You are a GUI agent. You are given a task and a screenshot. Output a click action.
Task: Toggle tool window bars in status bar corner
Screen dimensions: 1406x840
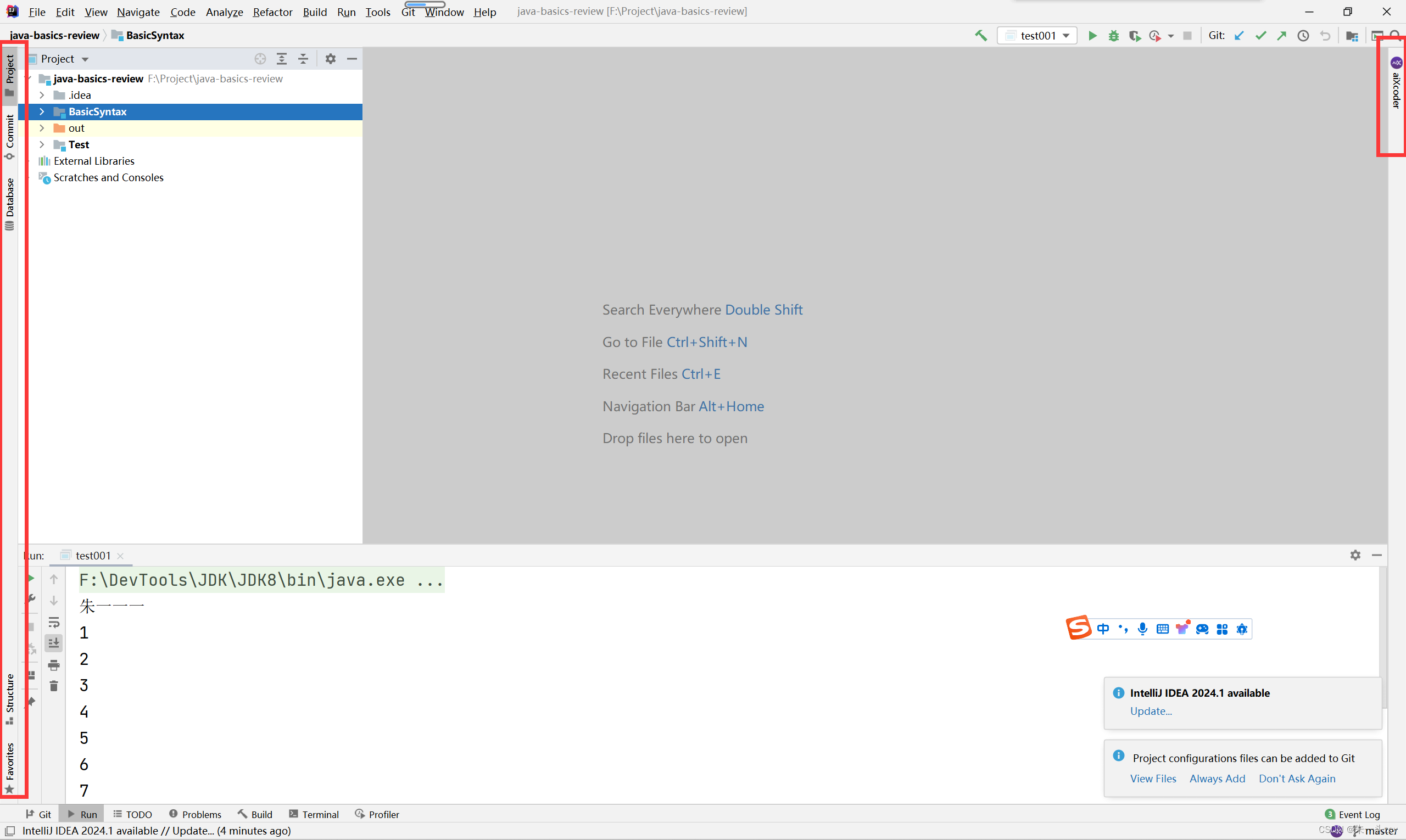10,831
